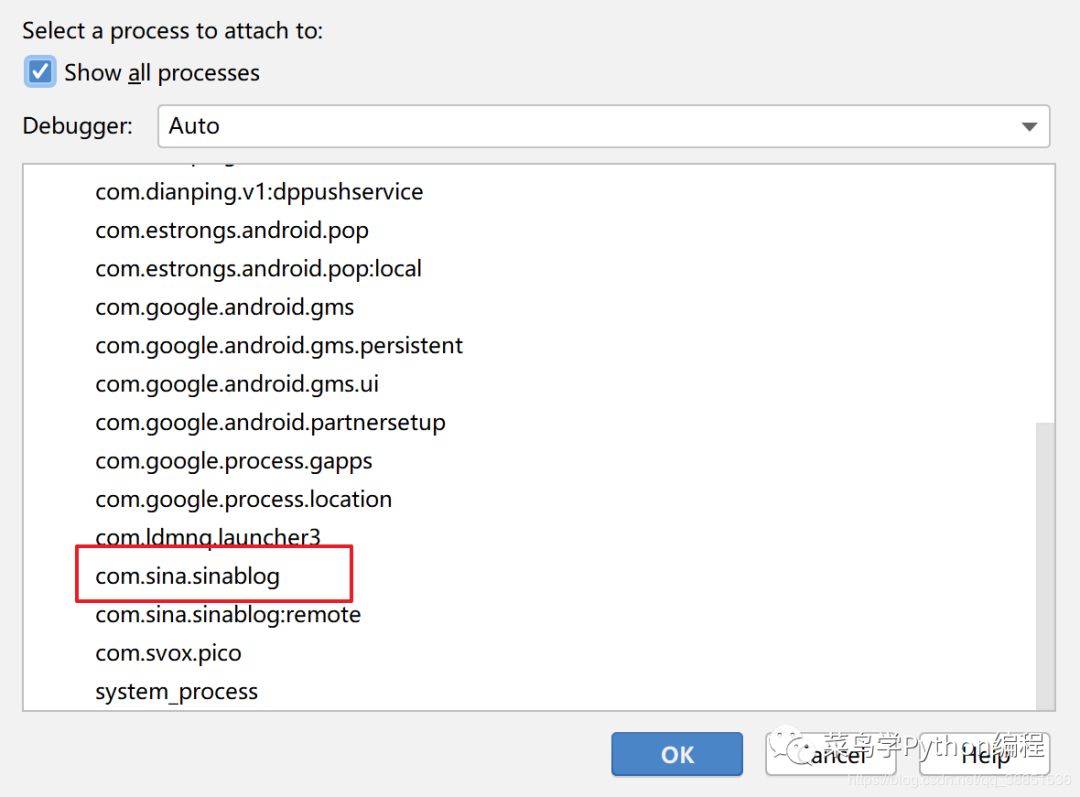Screen dimensions: 1080x797
Task: Click the Auto debugger combo box
Action: point(603,126)
